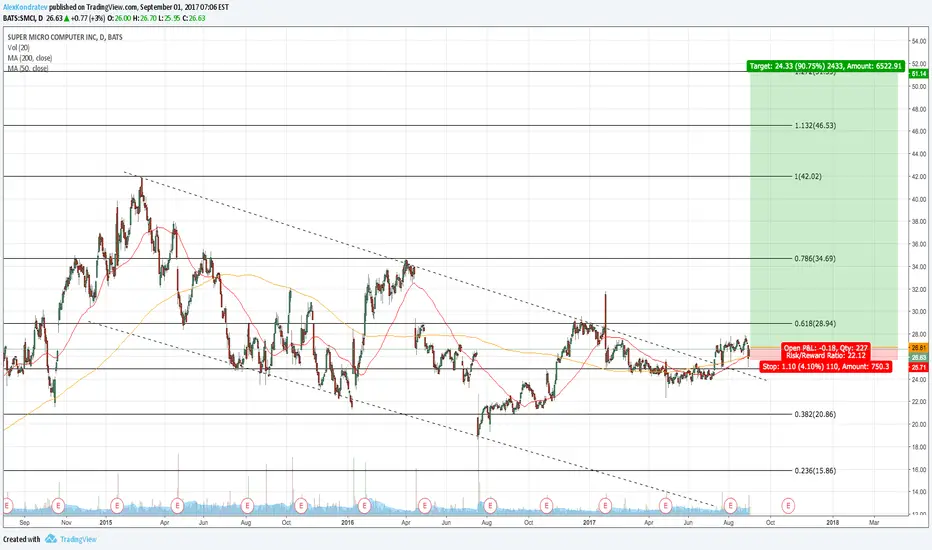
Task: Click the SUPER MICRO COMPUTER INC chart title
Action: coord(64,37)
